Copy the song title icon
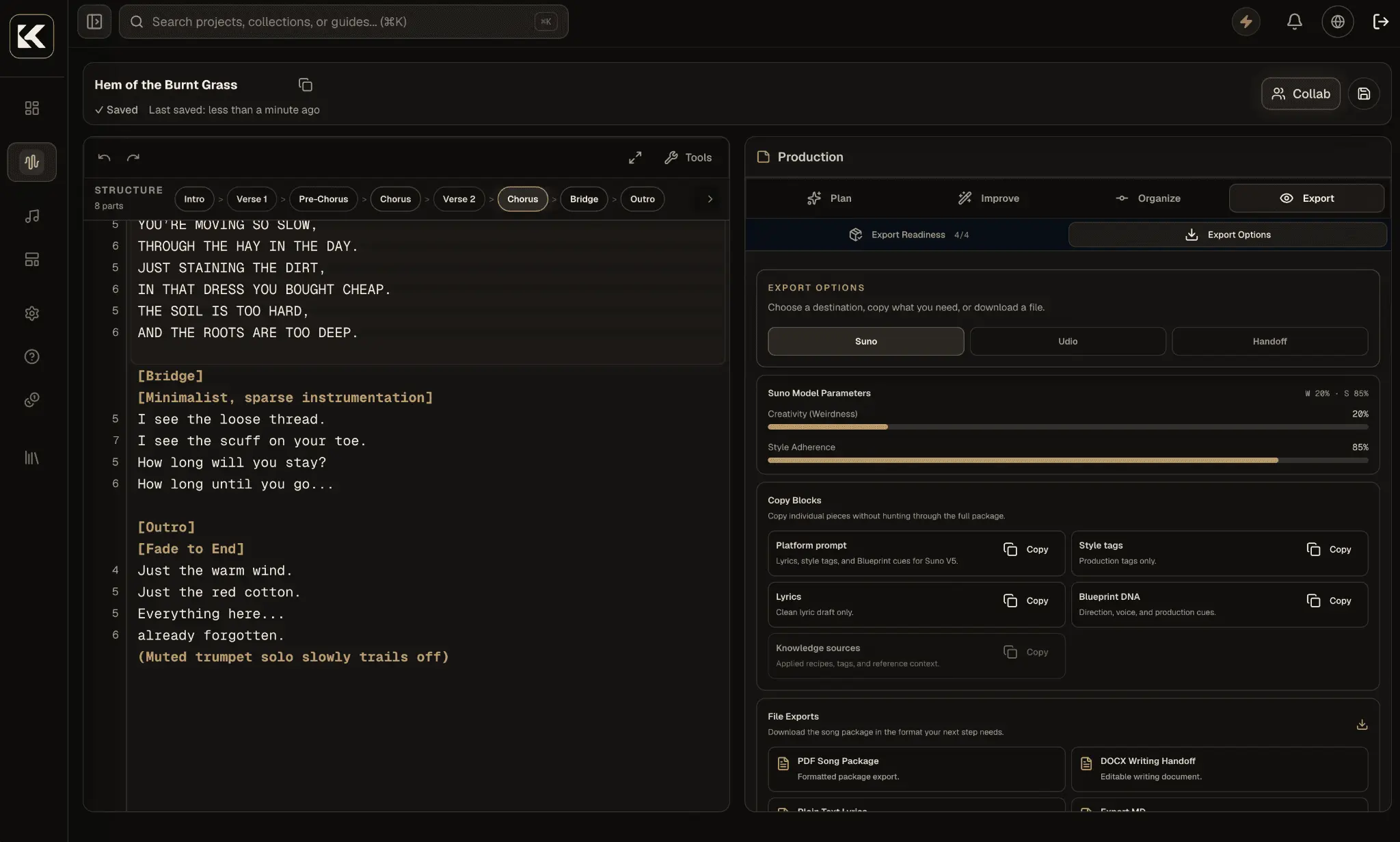Screen dimensions: 1400x842 (306, 85)
